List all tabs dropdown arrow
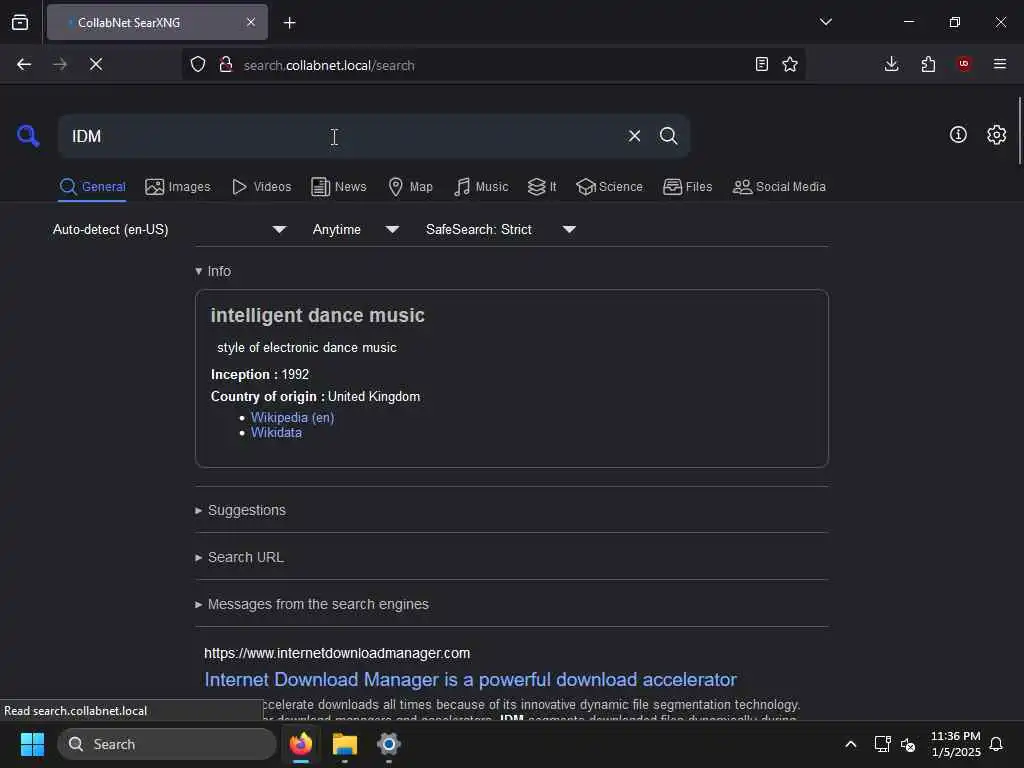This screenshot has height=768, width=1024. 825,22
